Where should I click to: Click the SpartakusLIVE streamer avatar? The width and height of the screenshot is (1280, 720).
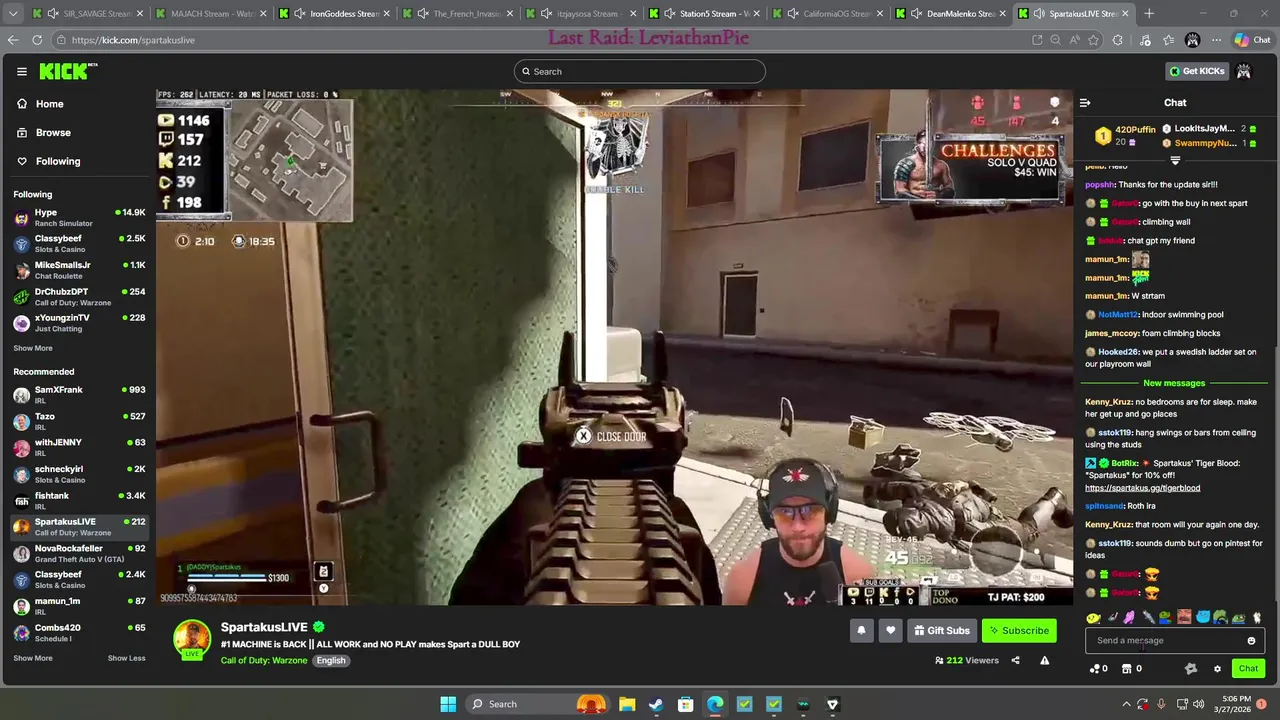(x=192, y=640)
